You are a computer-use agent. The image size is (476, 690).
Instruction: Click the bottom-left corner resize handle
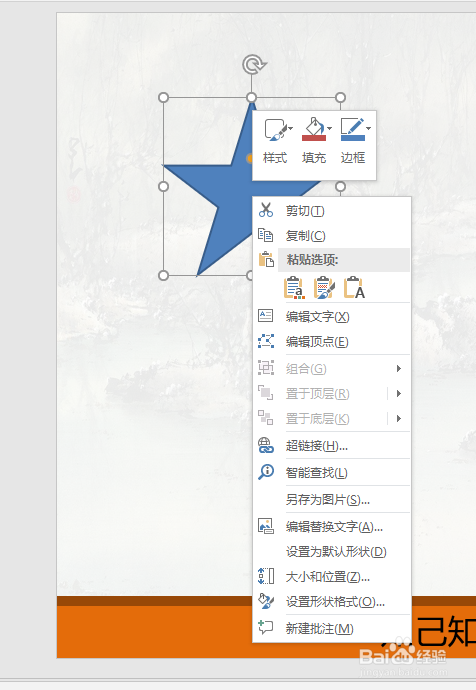[163, 275]
